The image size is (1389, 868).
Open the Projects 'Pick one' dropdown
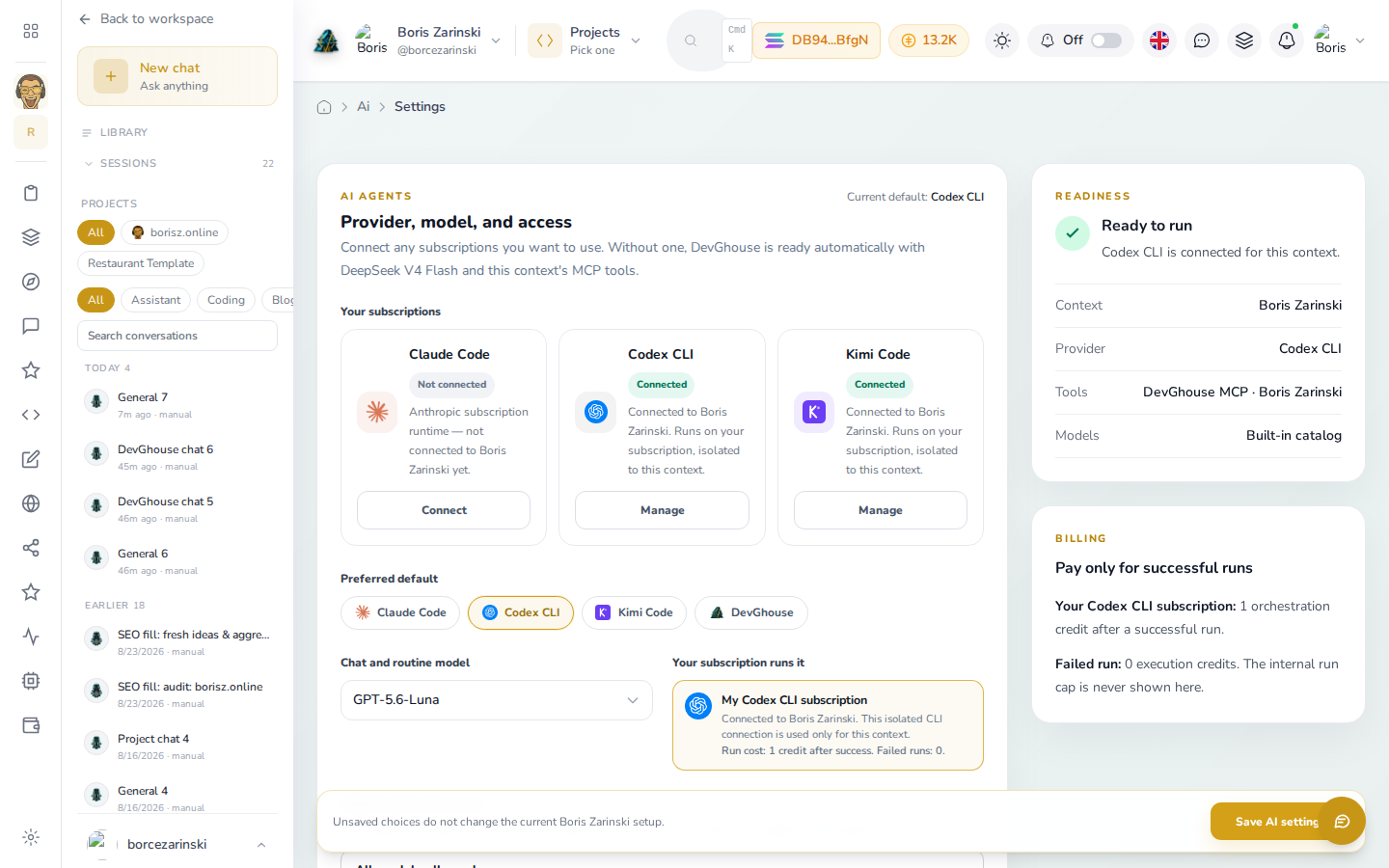coord(585,41)
